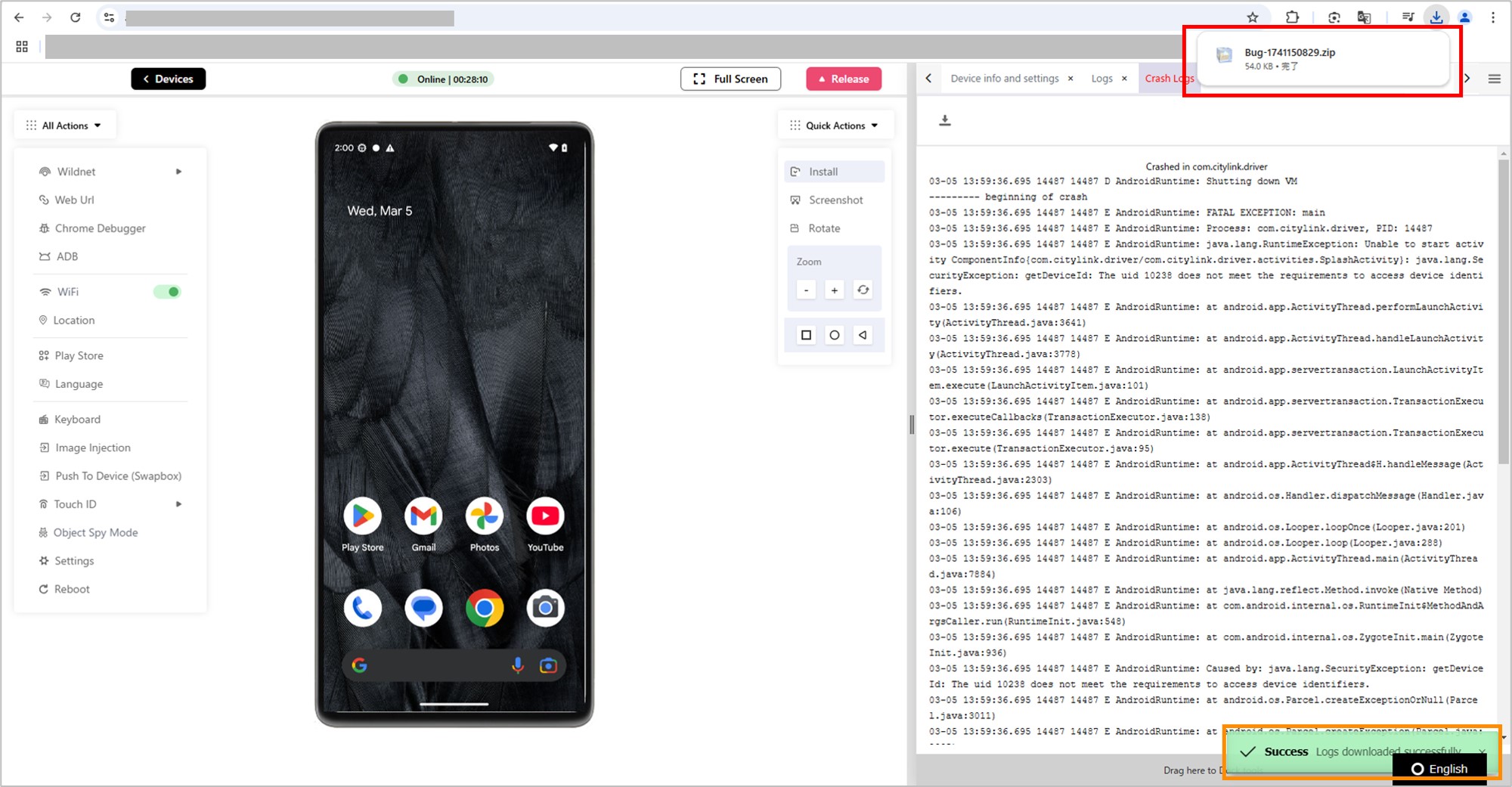Viewport: 1512px width, 787px height.
Task: Download crash logs using download icon
Action: point(945,120)
